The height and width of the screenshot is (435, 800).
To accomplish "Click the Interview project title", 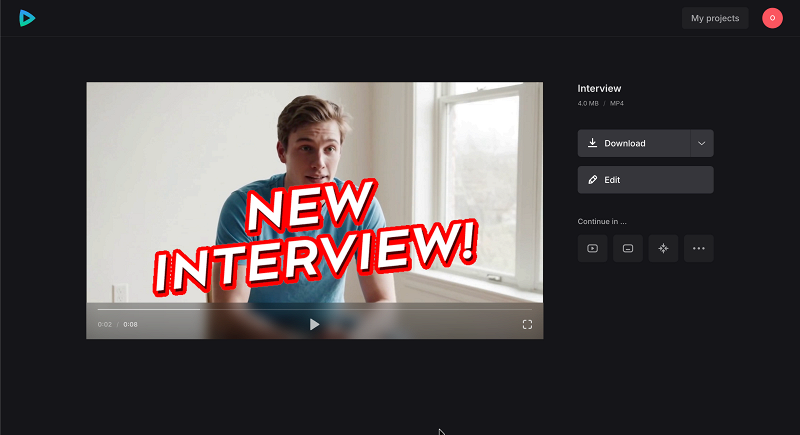I will coord(600,89).
